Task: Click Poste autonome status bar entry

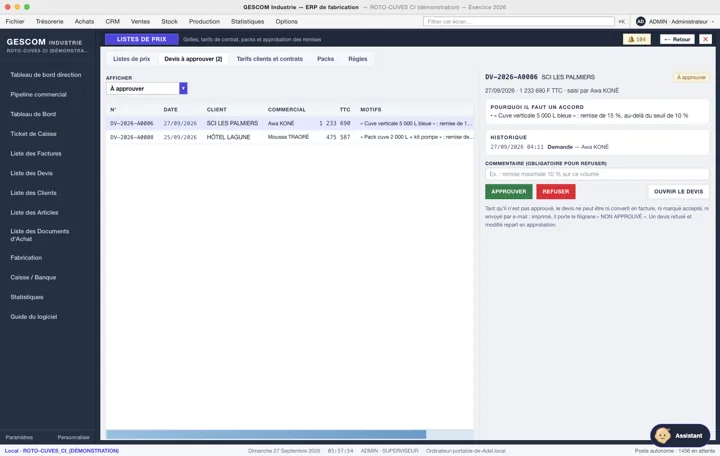Action: (675, 451)
